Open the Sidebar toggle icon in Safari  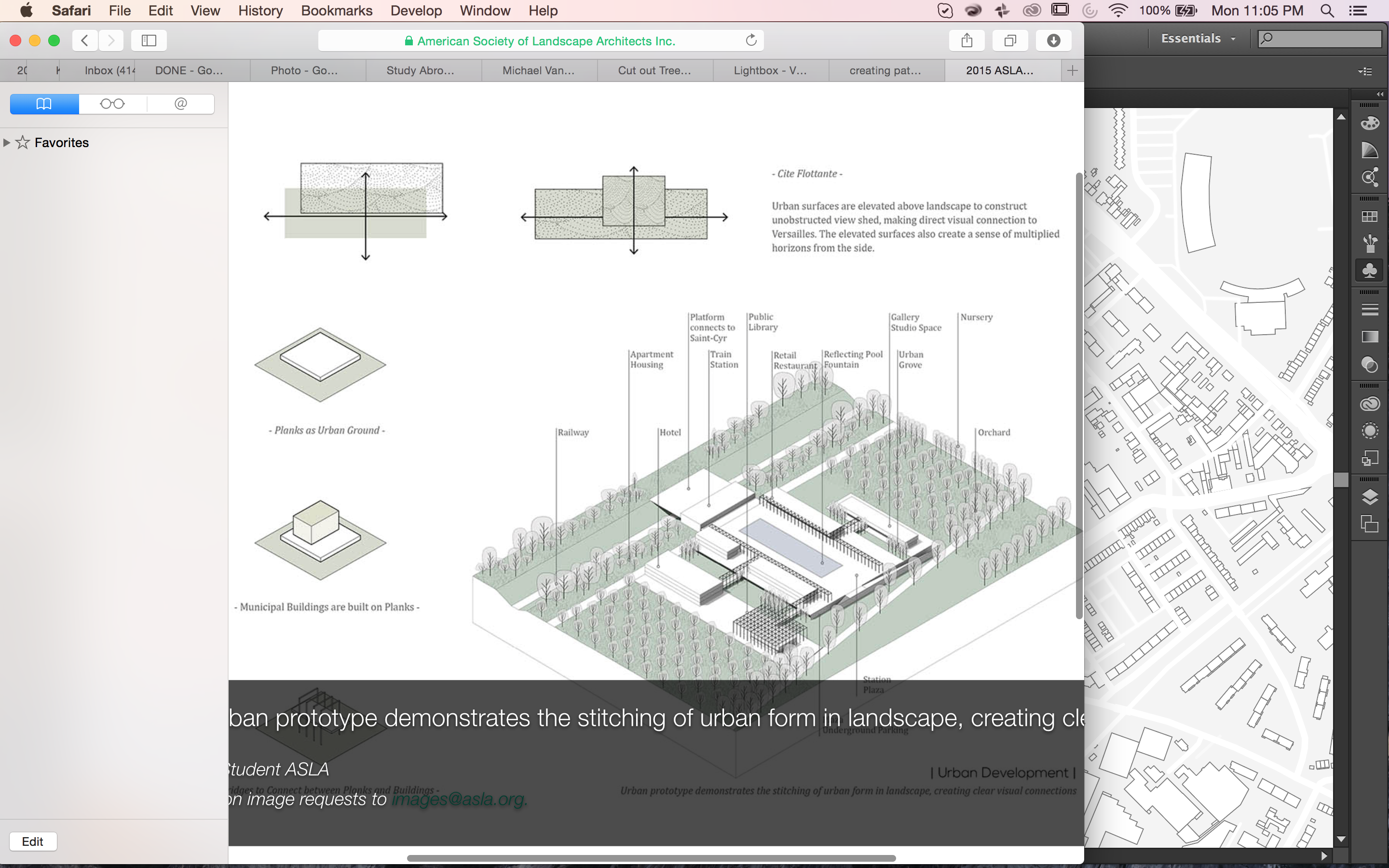[148, 40]
